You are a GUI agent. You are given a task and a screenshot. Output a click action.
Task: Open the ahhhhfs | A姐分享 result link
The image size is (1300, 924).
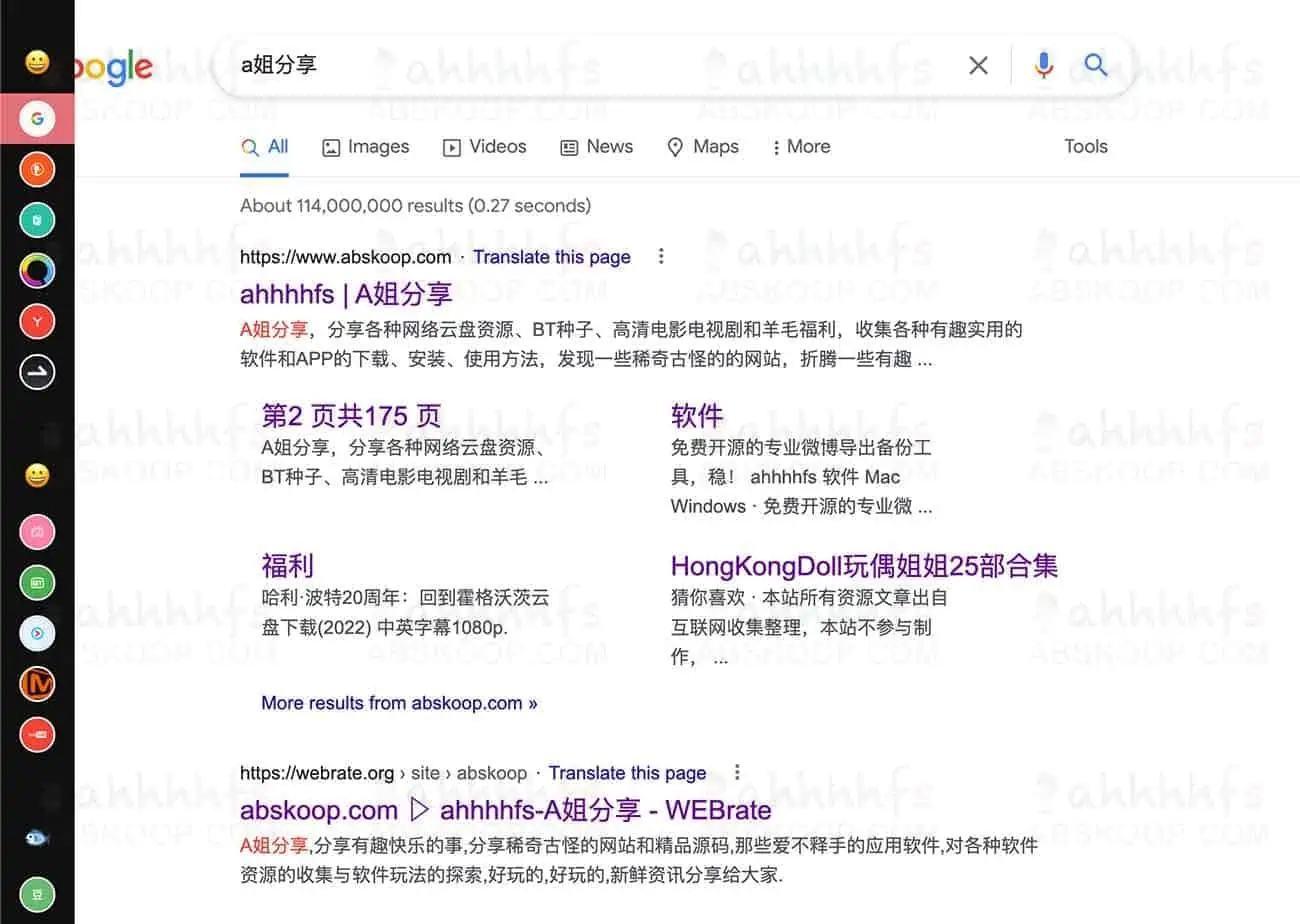pos(345,294)
